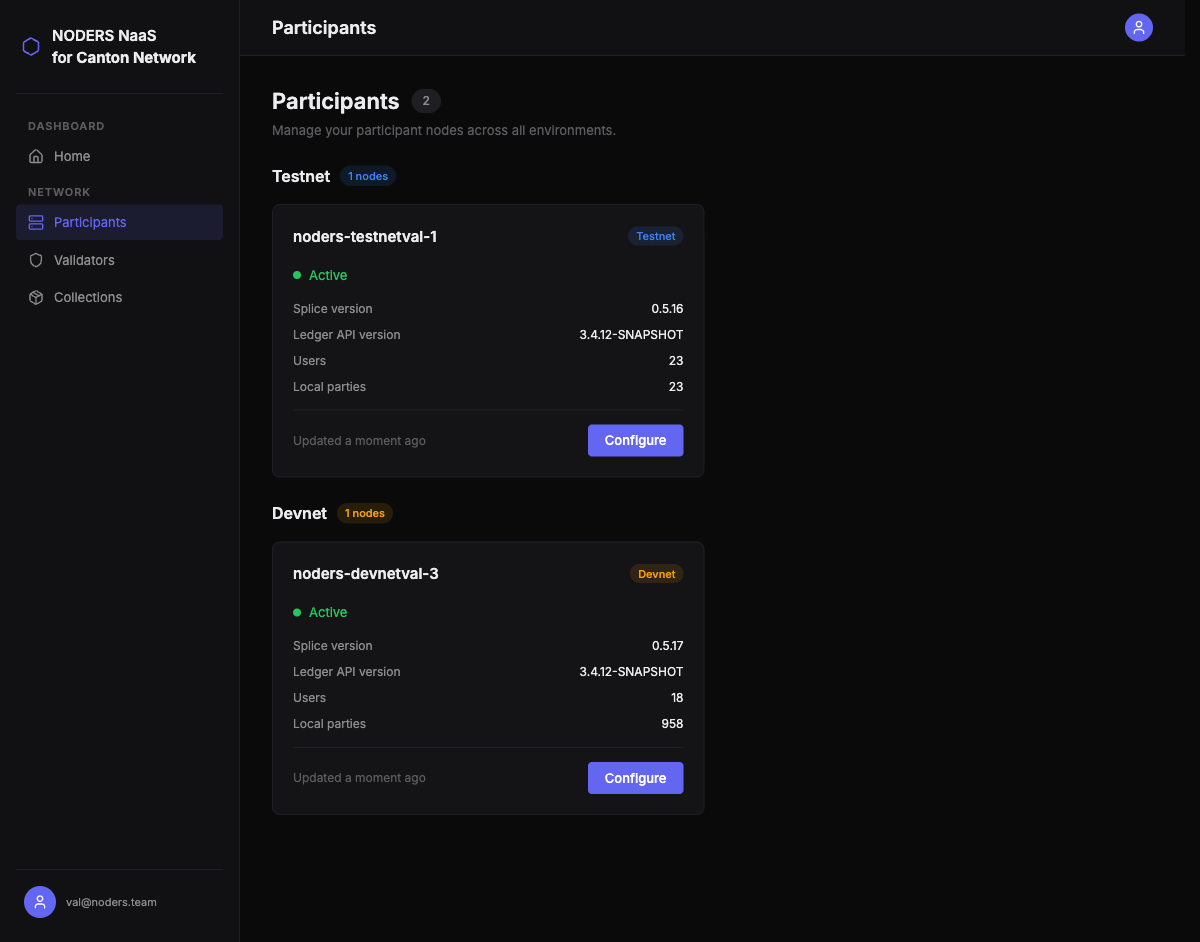Viewport: 1200px width, 942px height.
Task: Go to Home in sidebar
Action: (119, 156)
